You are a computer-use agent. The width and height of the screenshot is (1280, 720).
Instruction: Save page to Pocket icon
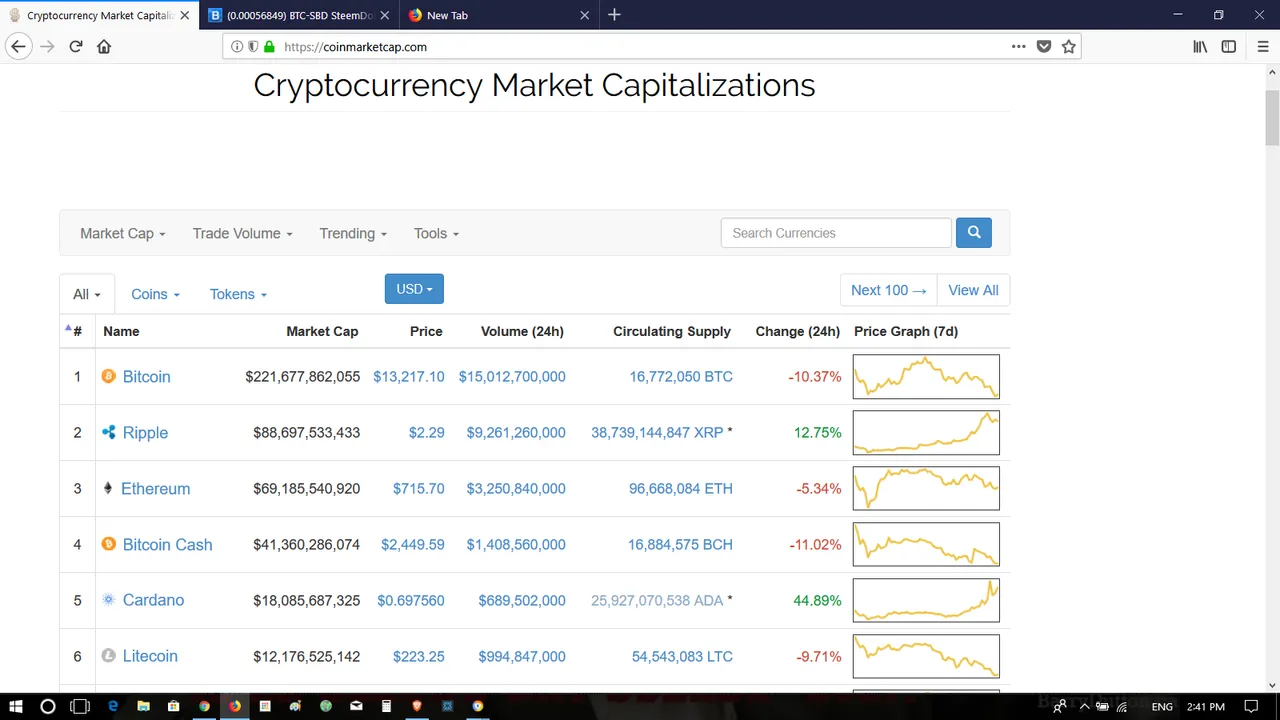[1043, 46]
